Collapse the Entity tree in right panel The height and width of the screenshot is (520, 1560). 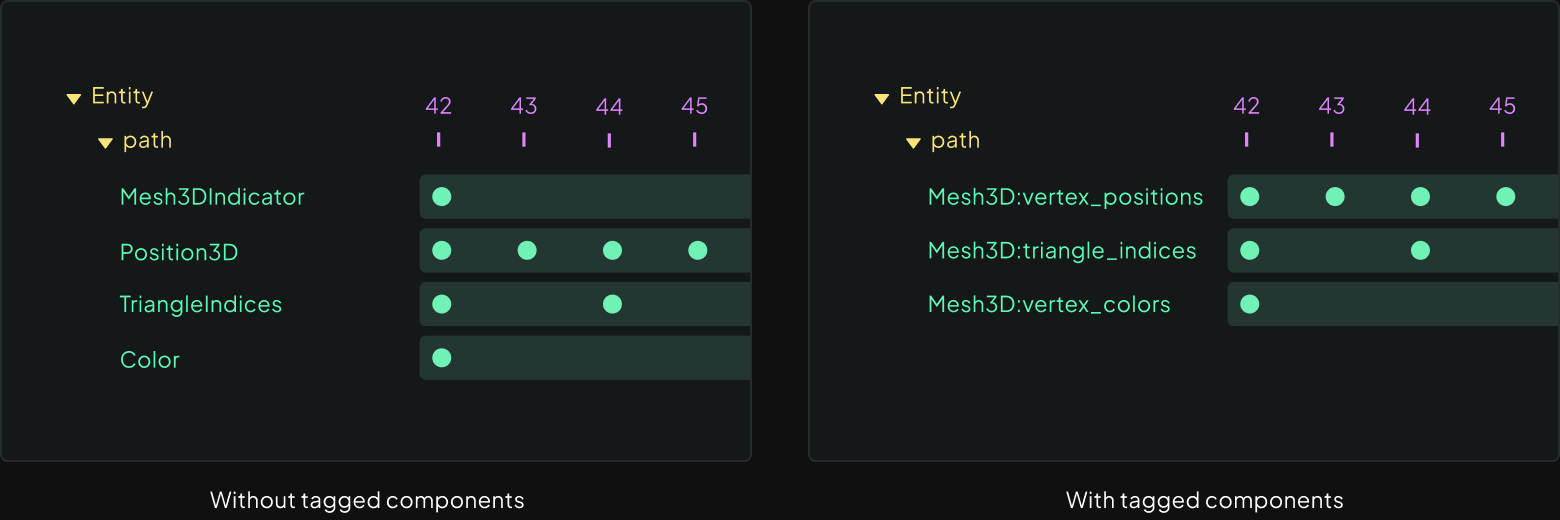881,98
